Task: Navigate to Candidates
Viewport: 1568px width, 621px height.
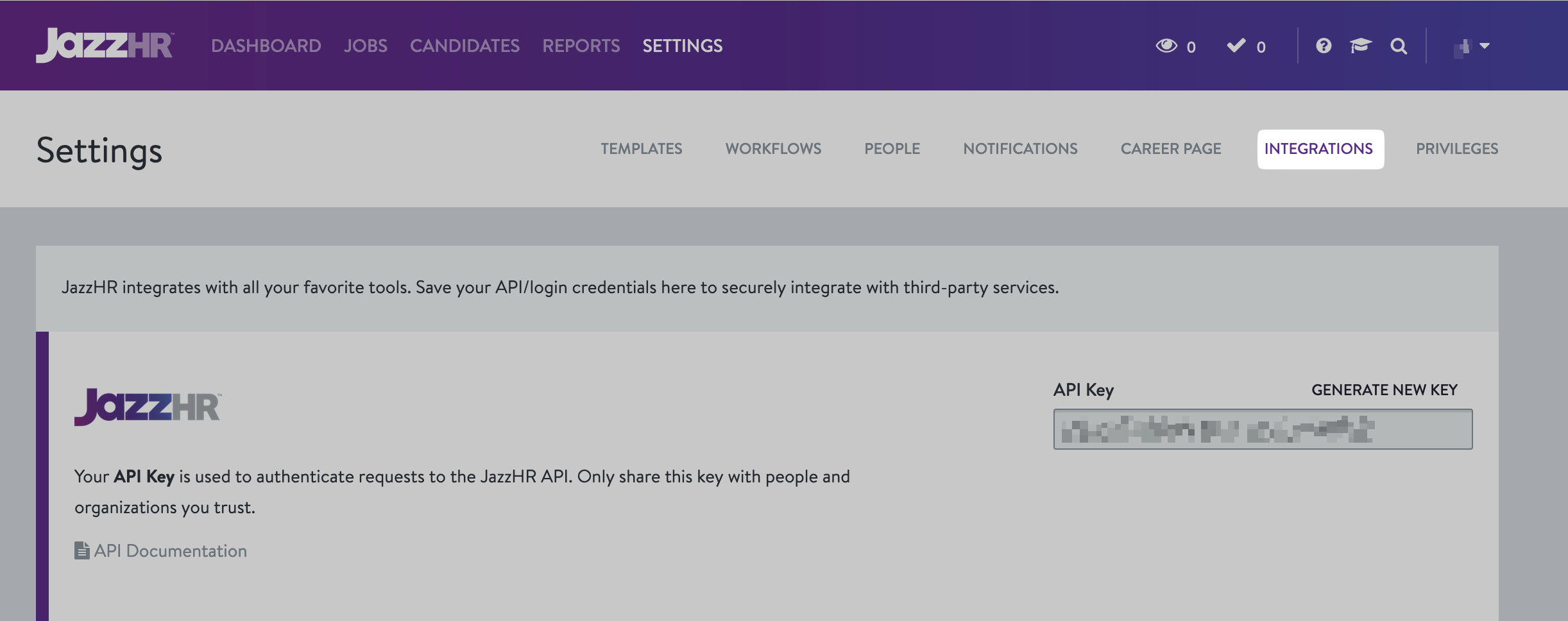Action: [x=464, y=46]
